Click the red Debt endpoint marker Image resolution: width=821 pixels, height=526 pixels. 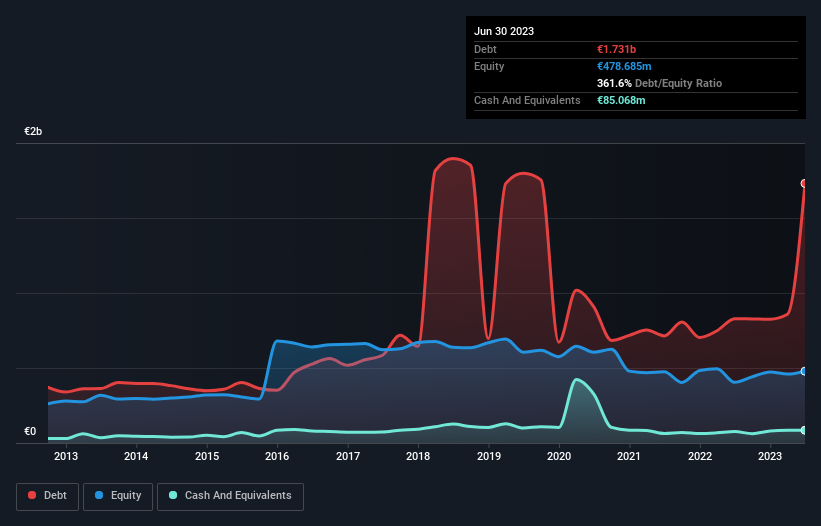804,183
